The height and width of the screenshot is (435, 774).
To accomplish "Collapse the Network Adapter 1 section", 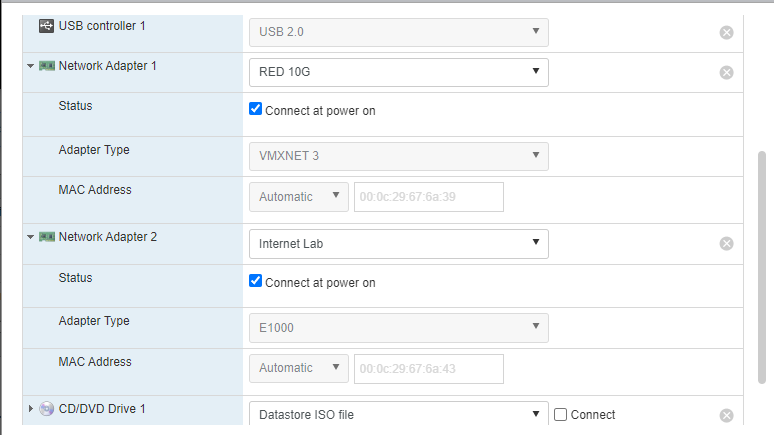I will click(31, 66).
